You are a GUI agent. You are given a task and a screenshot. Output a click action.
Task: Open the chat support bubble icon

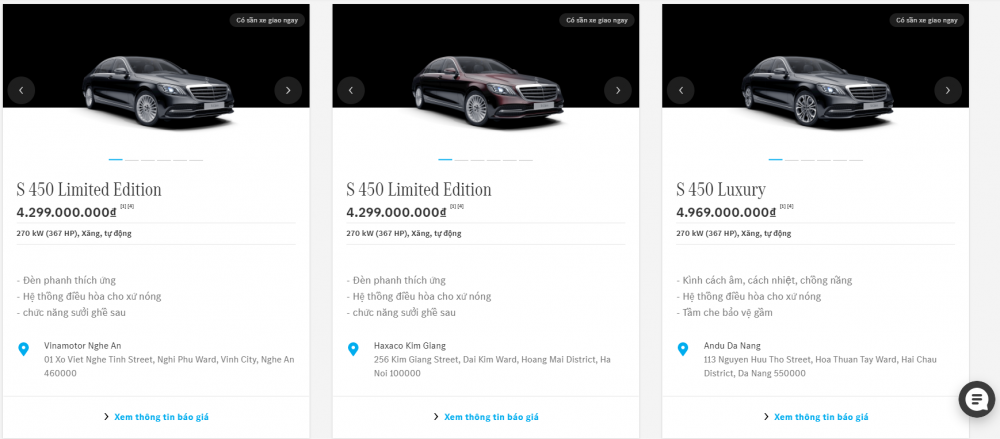(x=976, y=398)
